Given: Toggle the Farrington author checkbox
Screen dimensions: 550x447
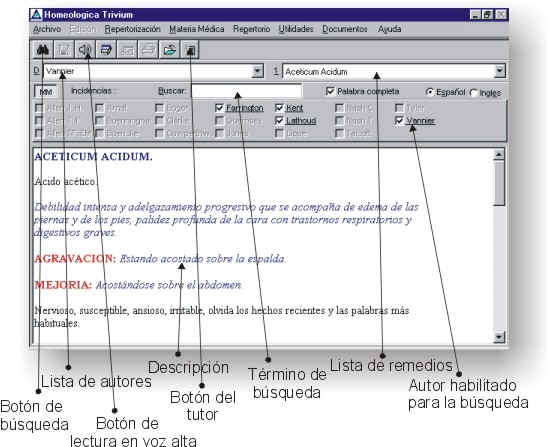Looking at the screenshot, I should (219, 108).
